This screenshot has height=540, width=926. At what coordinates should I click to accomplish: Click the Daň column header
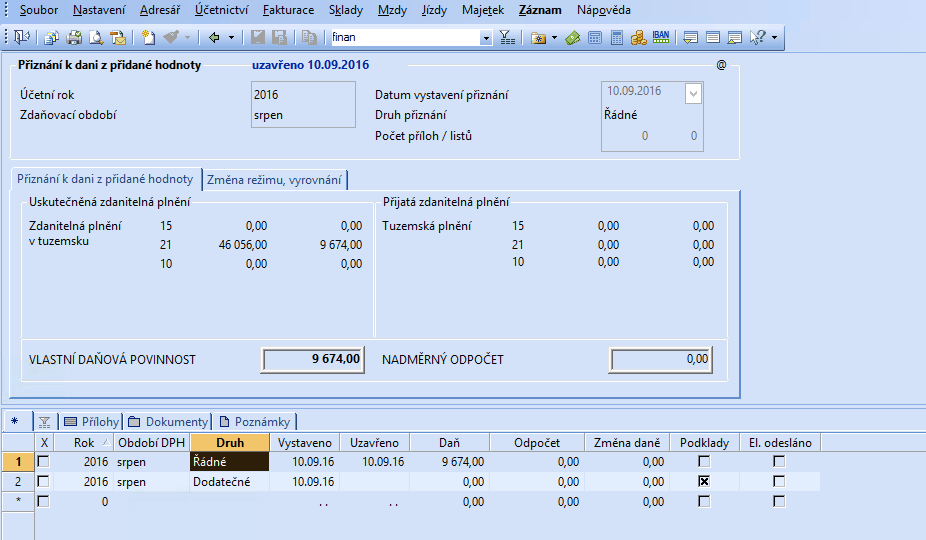click(449, 443)
